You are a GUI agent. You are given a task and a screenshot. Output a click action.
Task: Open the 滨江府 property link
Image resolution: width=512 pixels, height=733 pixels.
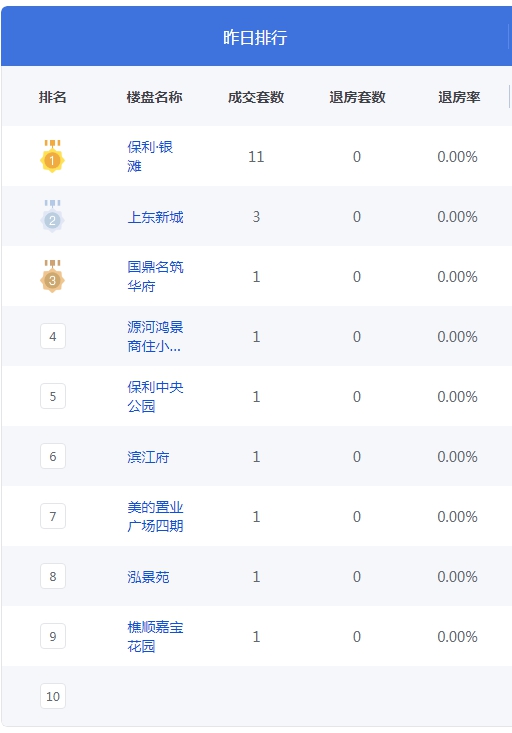point(148,457)
